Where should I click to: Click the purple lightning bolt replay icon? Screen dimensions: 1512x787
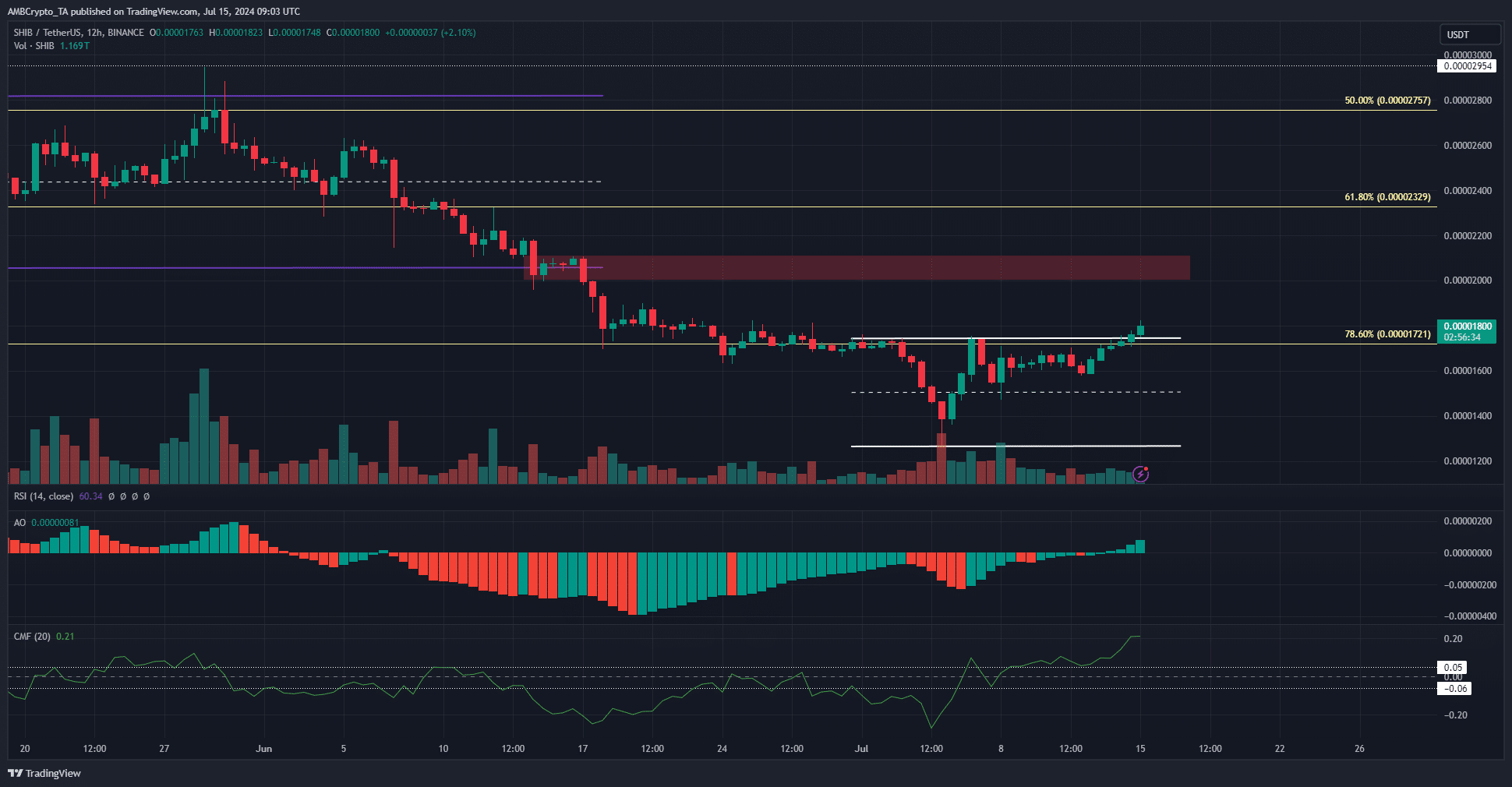[x=1140, y=474]
